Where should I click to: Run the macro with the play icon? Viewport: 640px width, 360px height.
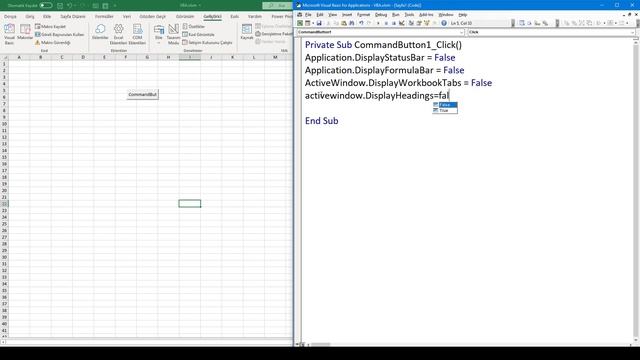coord(378,23)
